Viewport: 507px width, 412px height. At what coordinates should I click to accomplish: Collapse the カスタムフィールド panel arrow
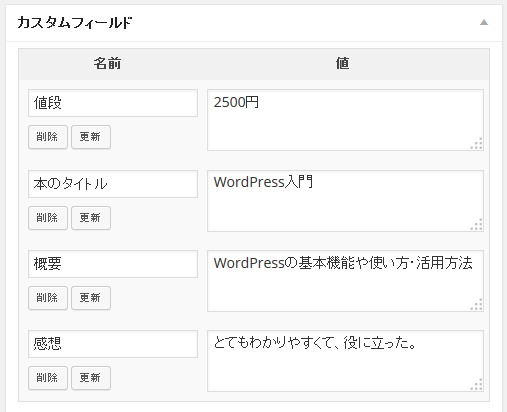coord(484,23)
